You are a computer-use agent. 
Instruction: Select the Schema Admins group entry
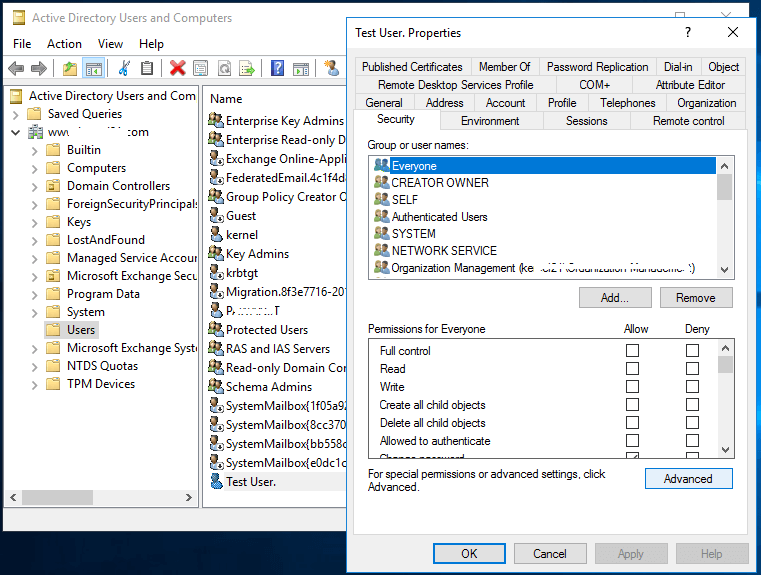(269, 387)
